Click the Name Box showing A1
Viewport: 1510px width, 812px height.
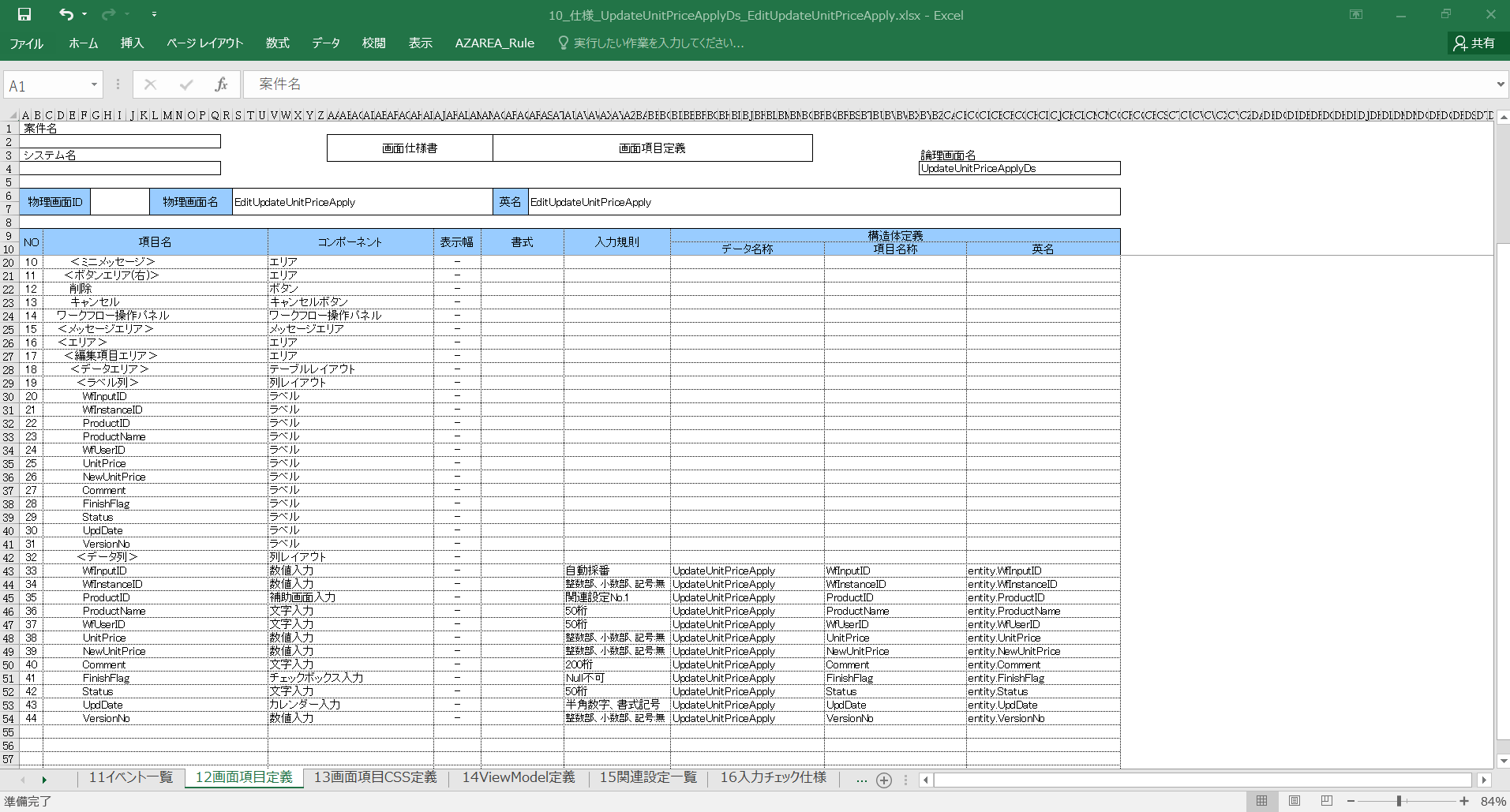(46, 85)
